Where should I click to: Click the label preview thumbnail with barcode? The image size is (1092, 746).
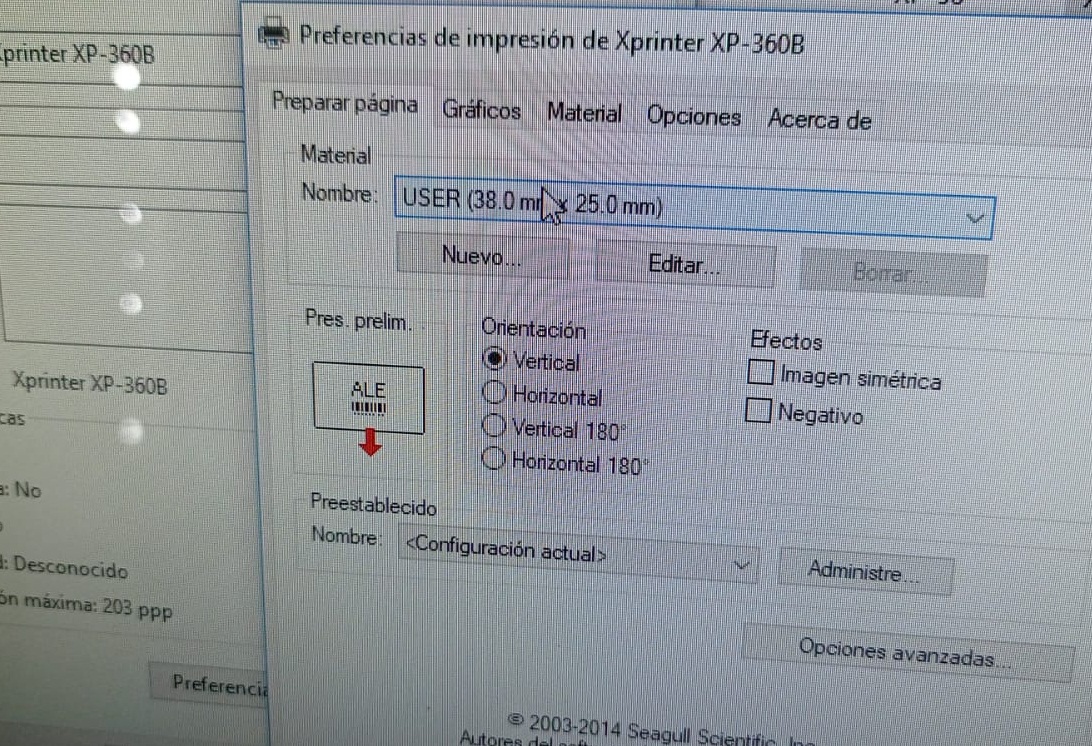[x=368, y=397]
